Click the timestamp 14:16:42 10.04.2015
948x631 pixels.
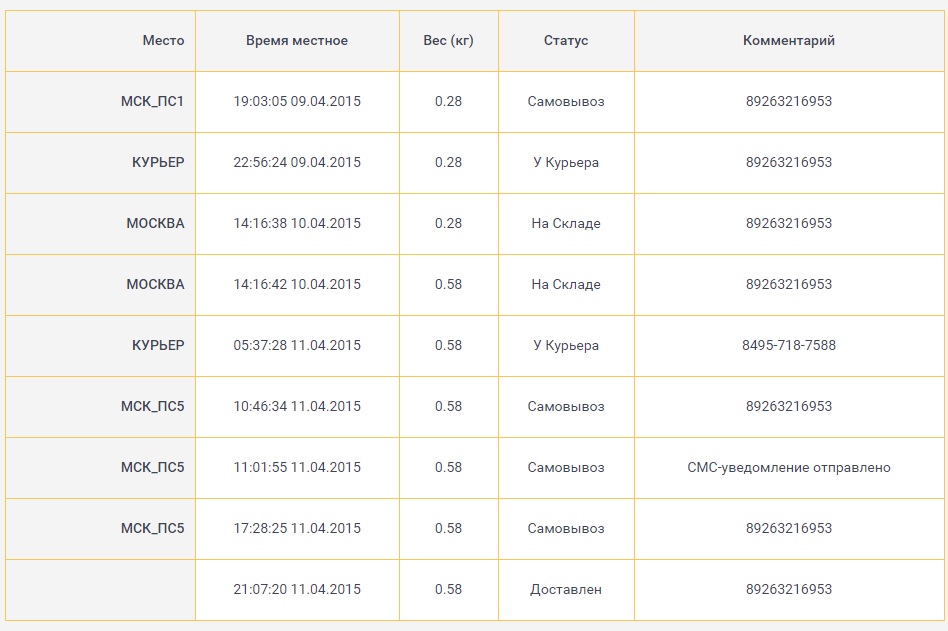297,285
